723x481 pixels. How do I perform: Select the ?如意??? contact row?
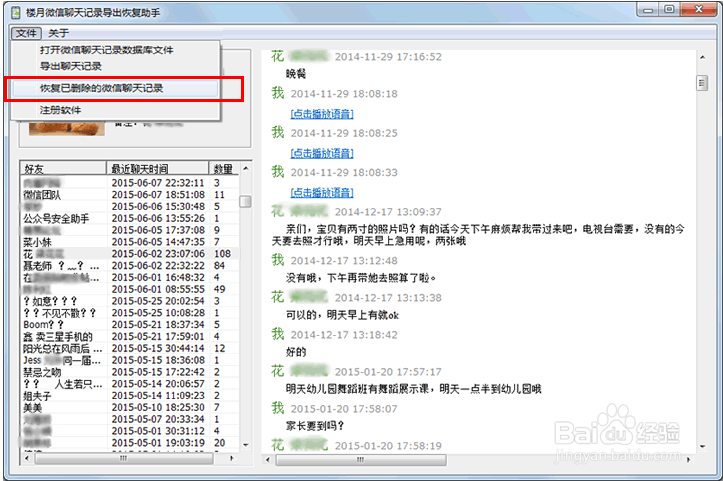tap(130, 301)
